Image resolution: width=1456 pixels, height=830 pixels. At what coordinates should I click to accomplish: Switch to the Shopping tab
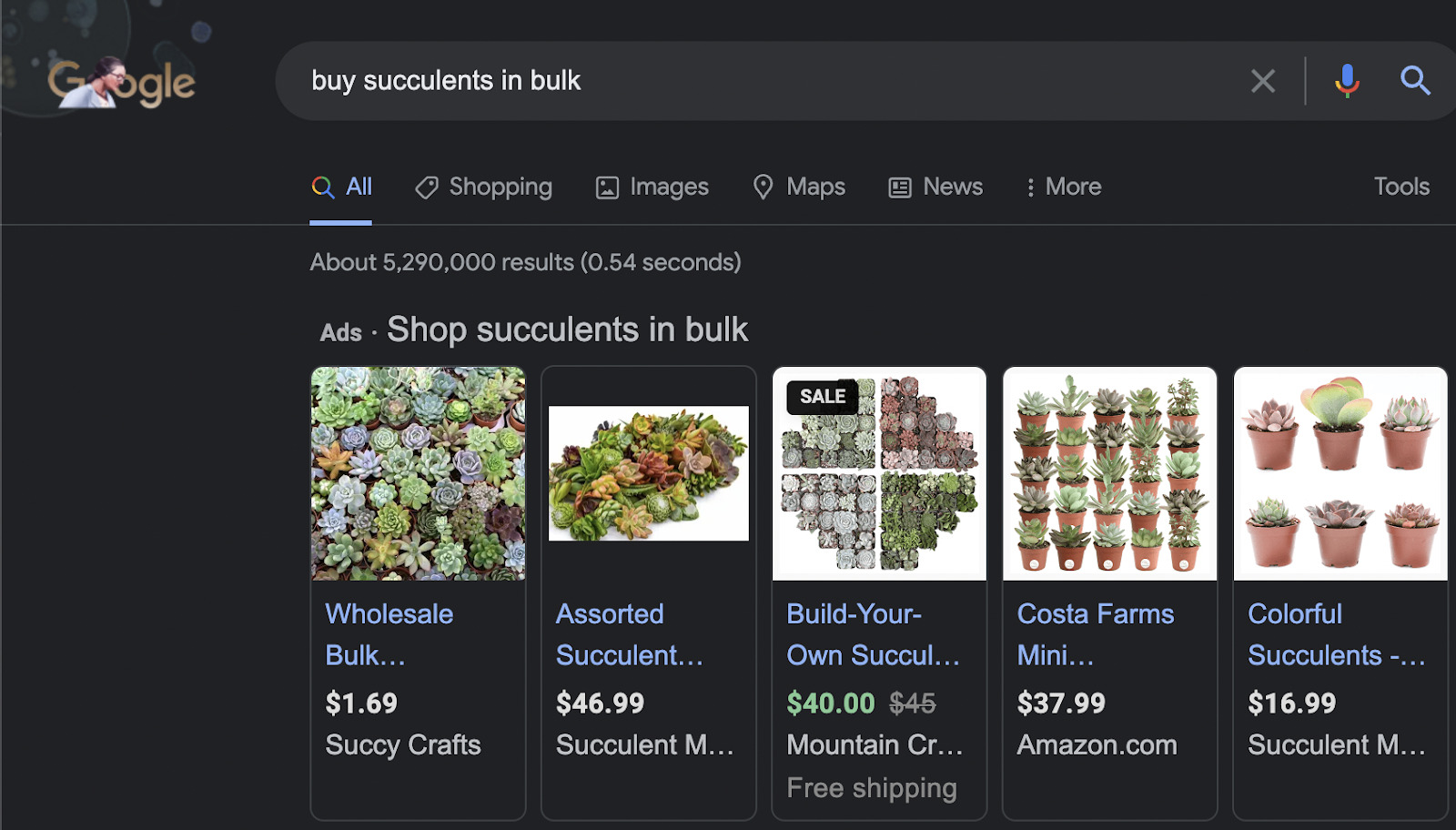coord(500,187)
